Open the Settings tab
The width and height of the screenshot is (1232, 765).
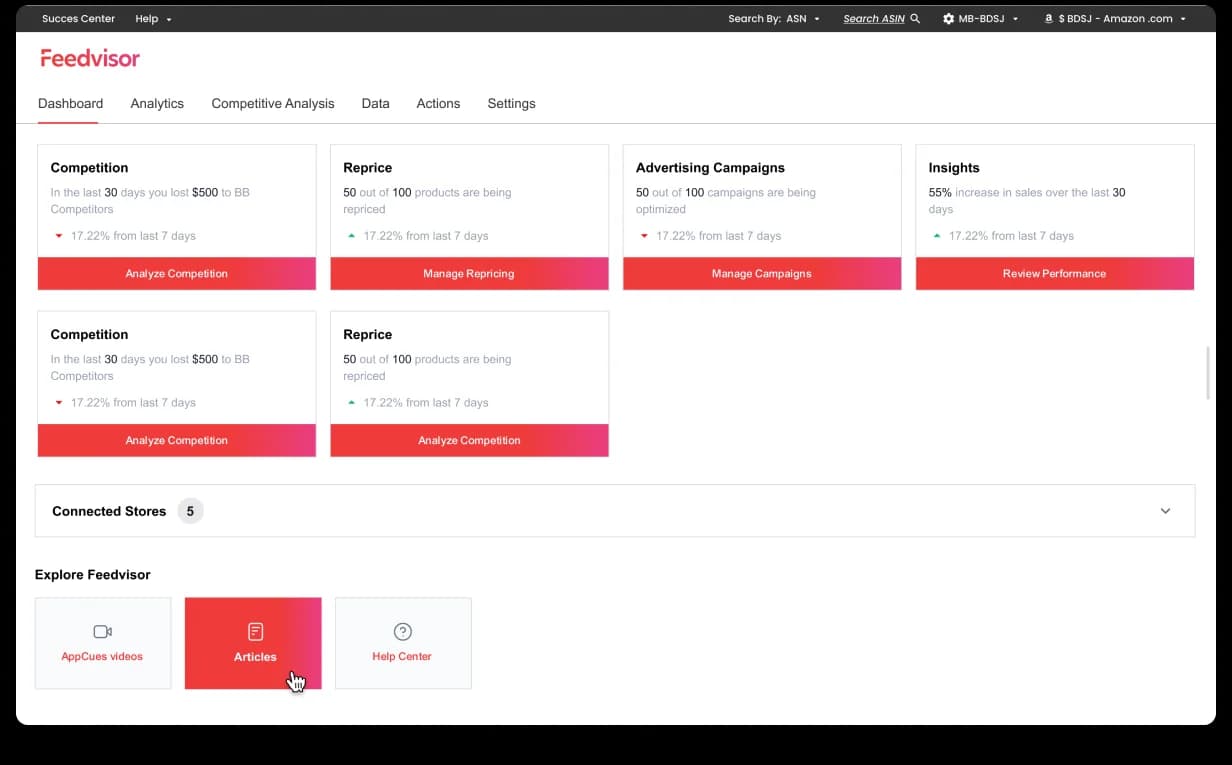coord(511,104)
